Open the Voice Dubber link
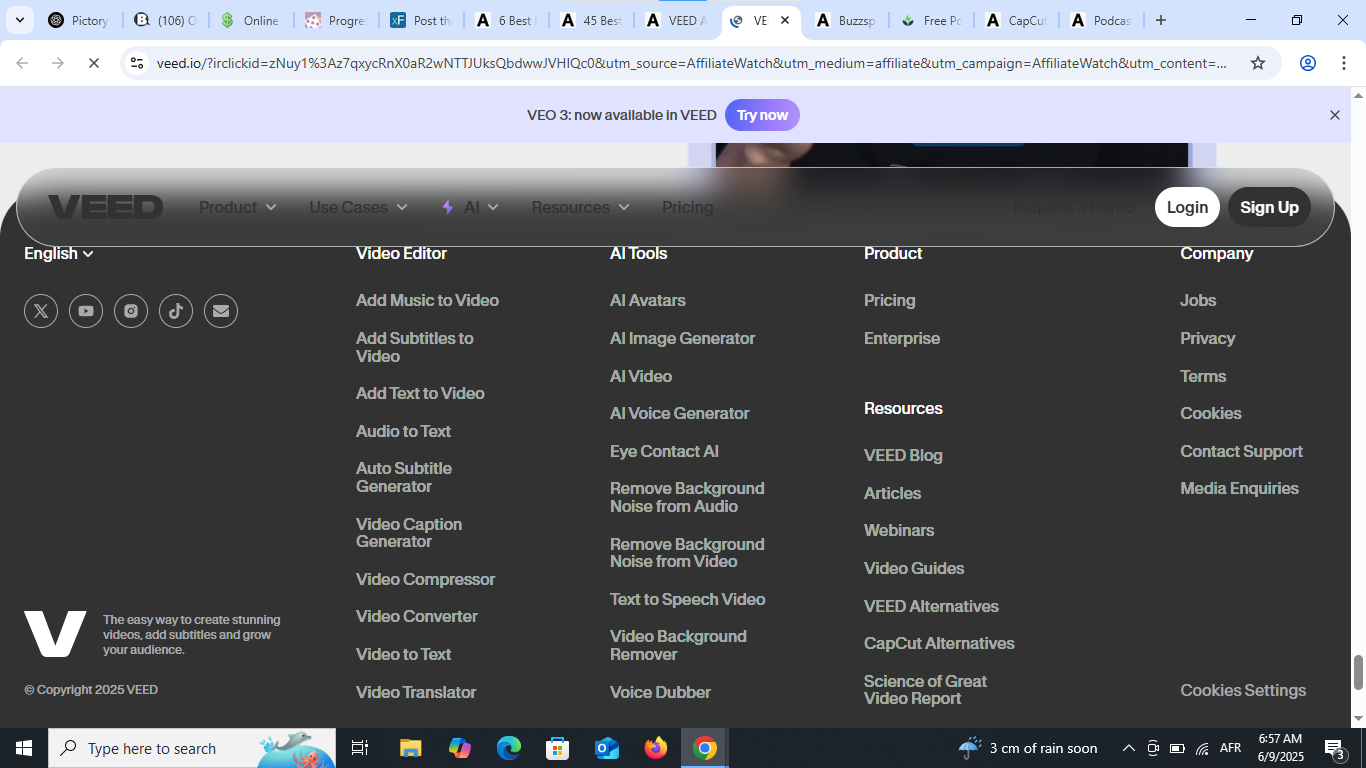Image resolution: width=1366 pixels, height=768 pixels. (660, 693)
